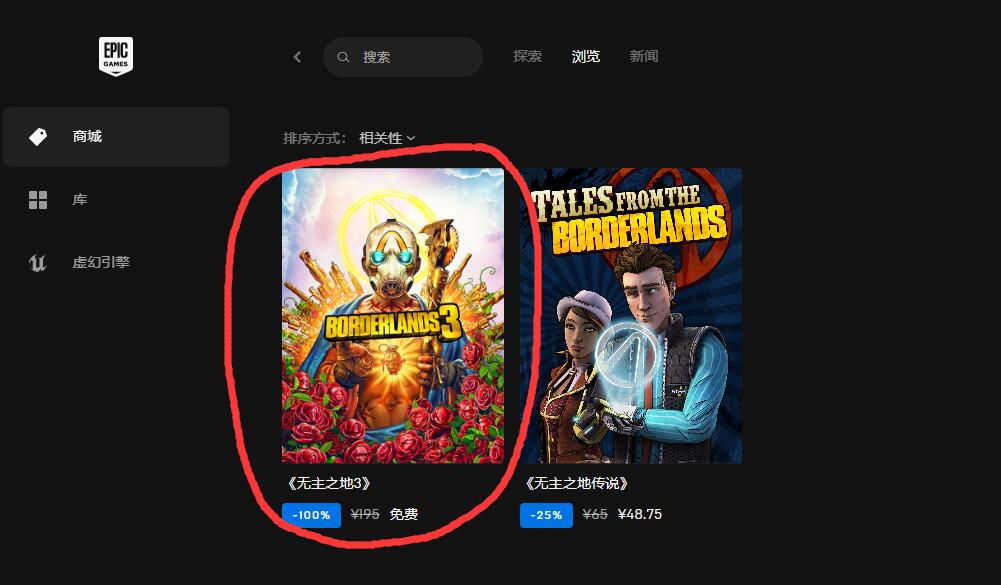Open the 新闻 tab
Viewport: 1001px width, 585px height.
tap(644, 56)
